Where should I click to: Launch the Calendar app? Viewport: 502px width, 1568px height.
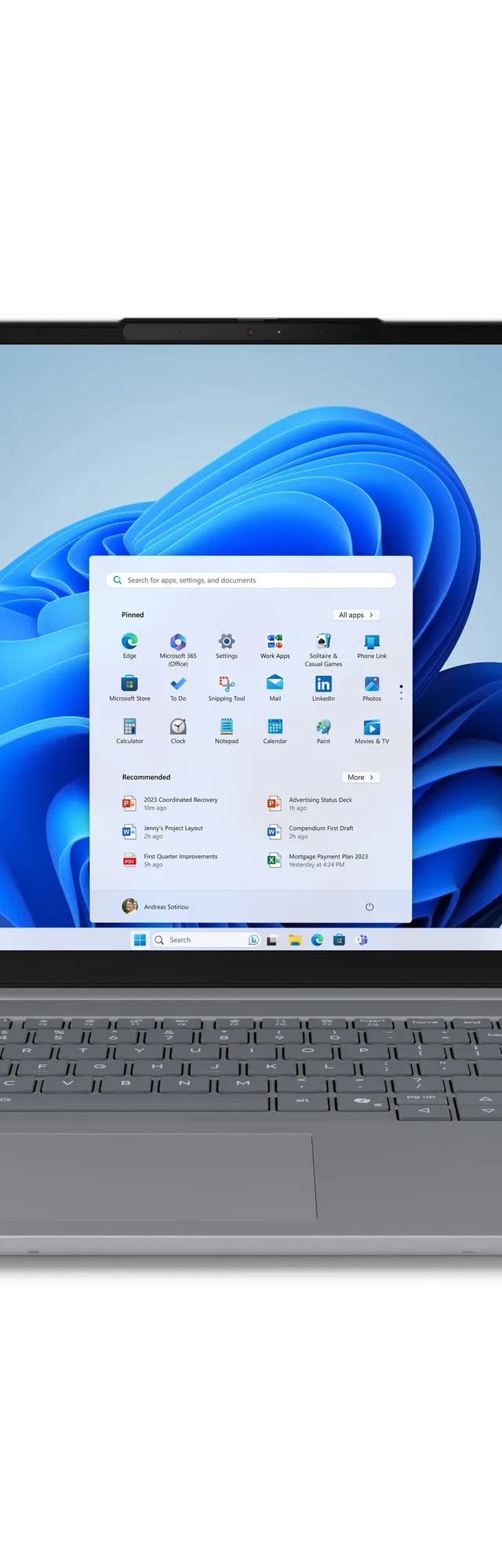(x=275, y=730)
